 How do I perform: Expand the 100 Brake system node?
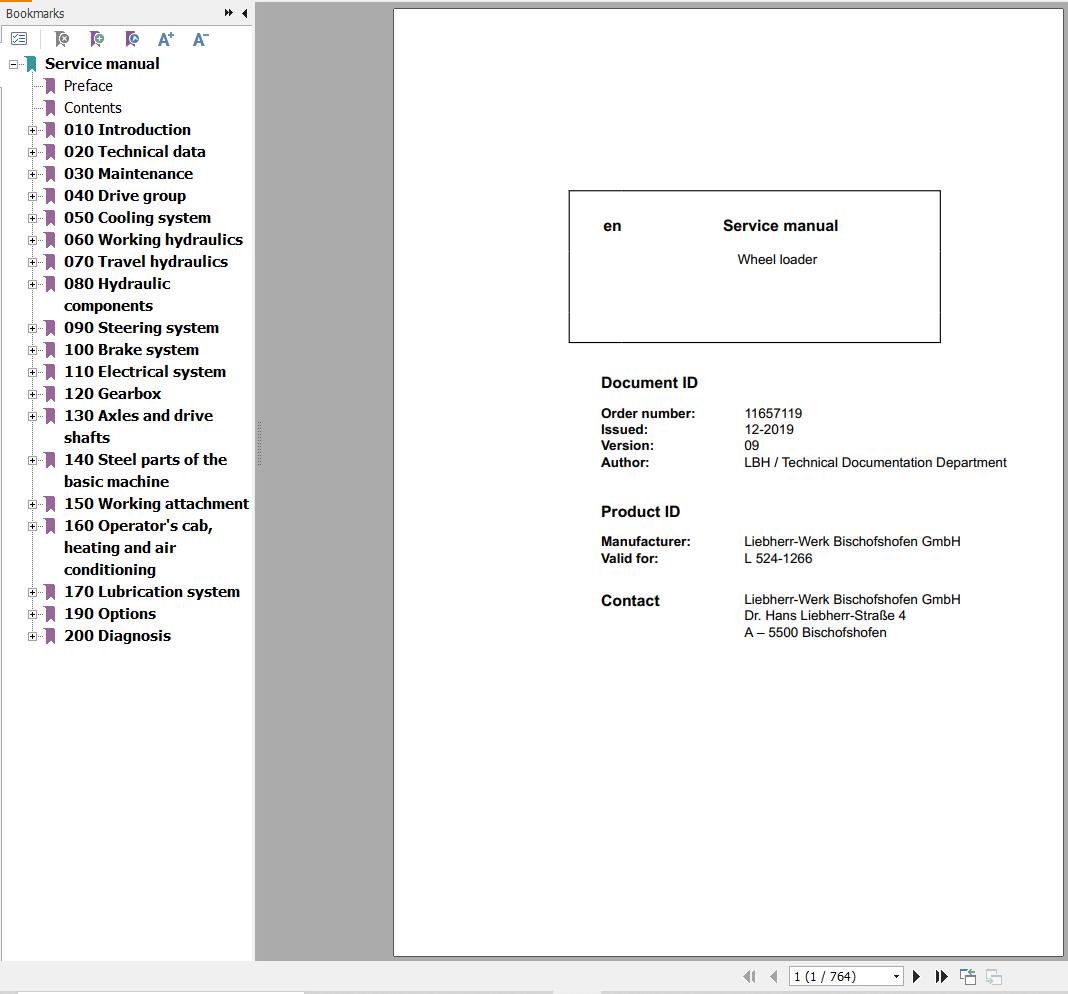click(x=32, y=350)
